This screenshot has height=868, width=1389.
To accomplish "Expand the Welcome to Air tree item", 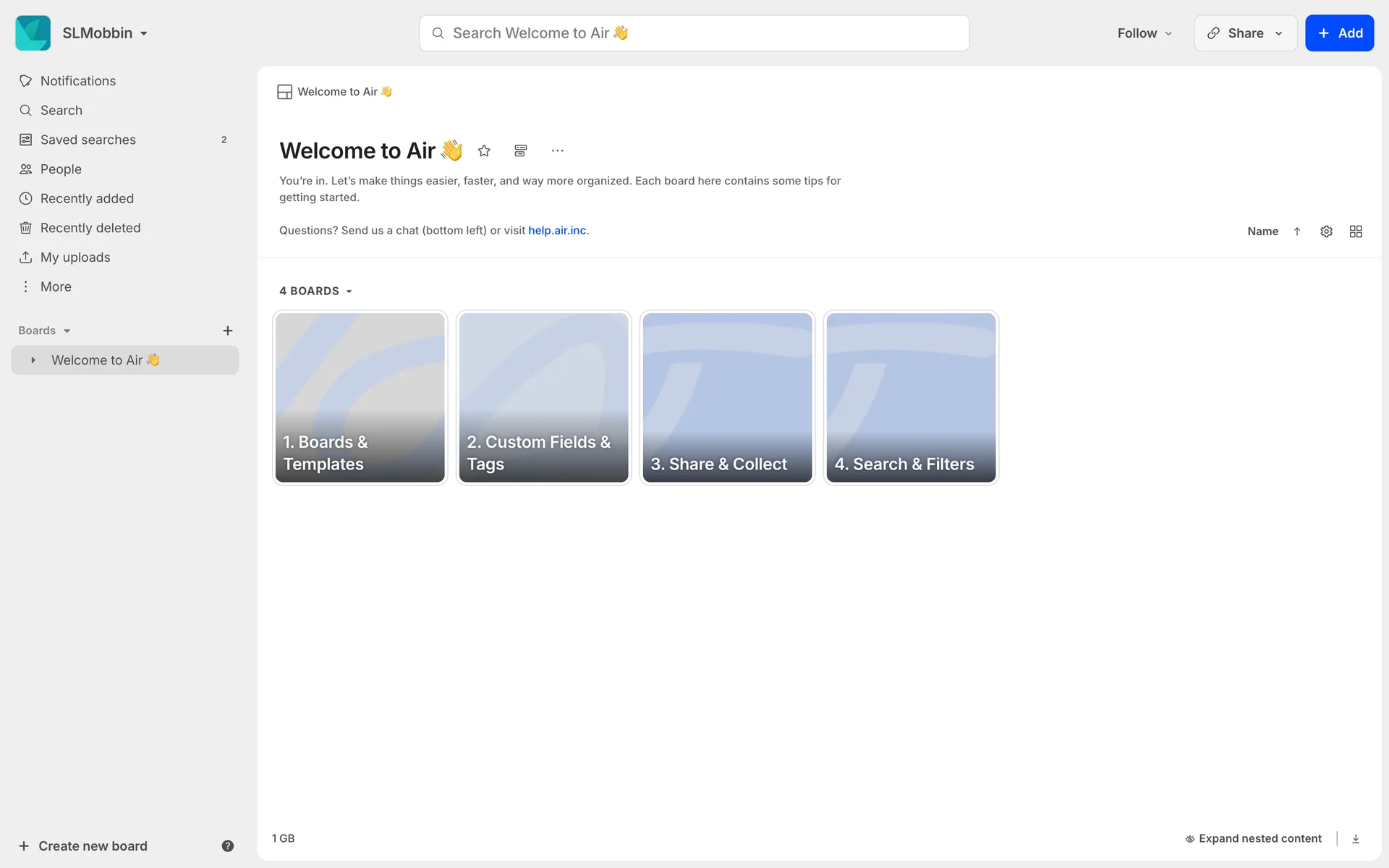I will (33, 360).
